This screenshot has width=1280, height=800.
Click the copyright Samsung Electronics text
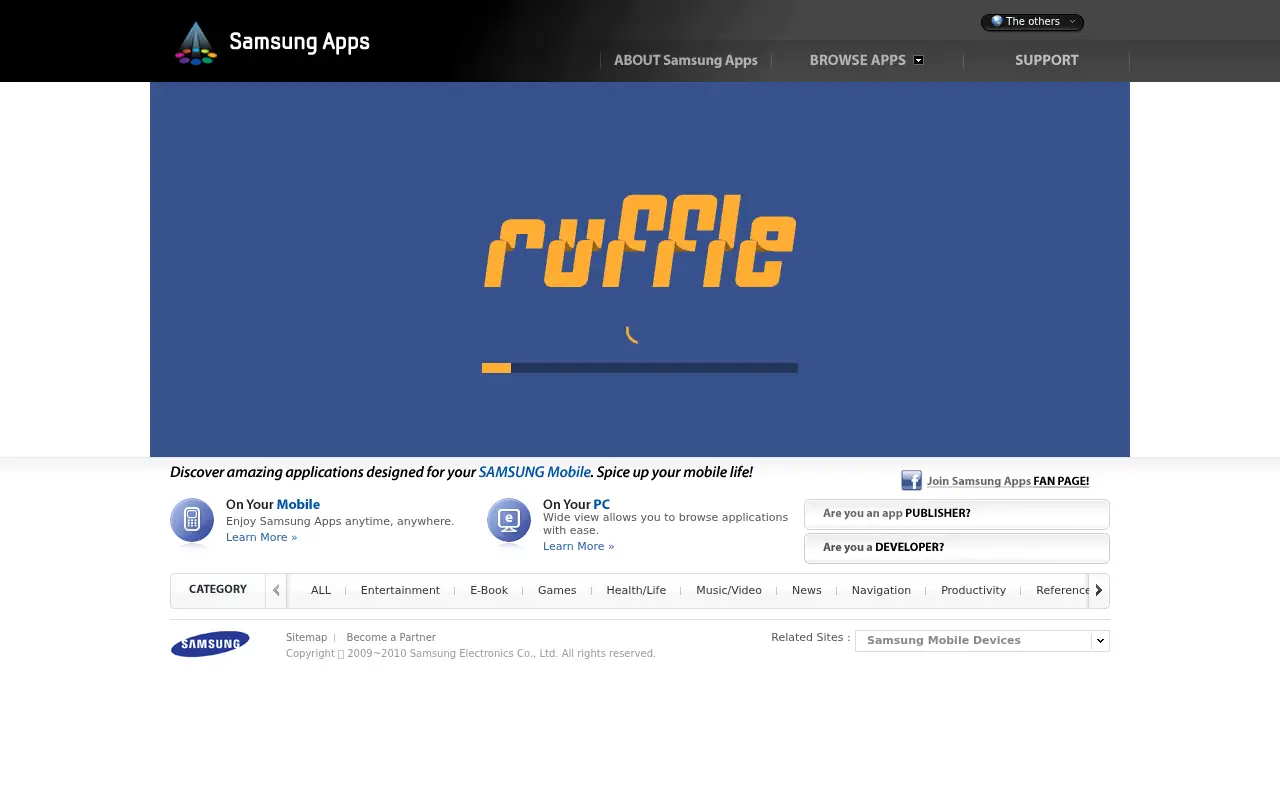click(x=471, y=653)
